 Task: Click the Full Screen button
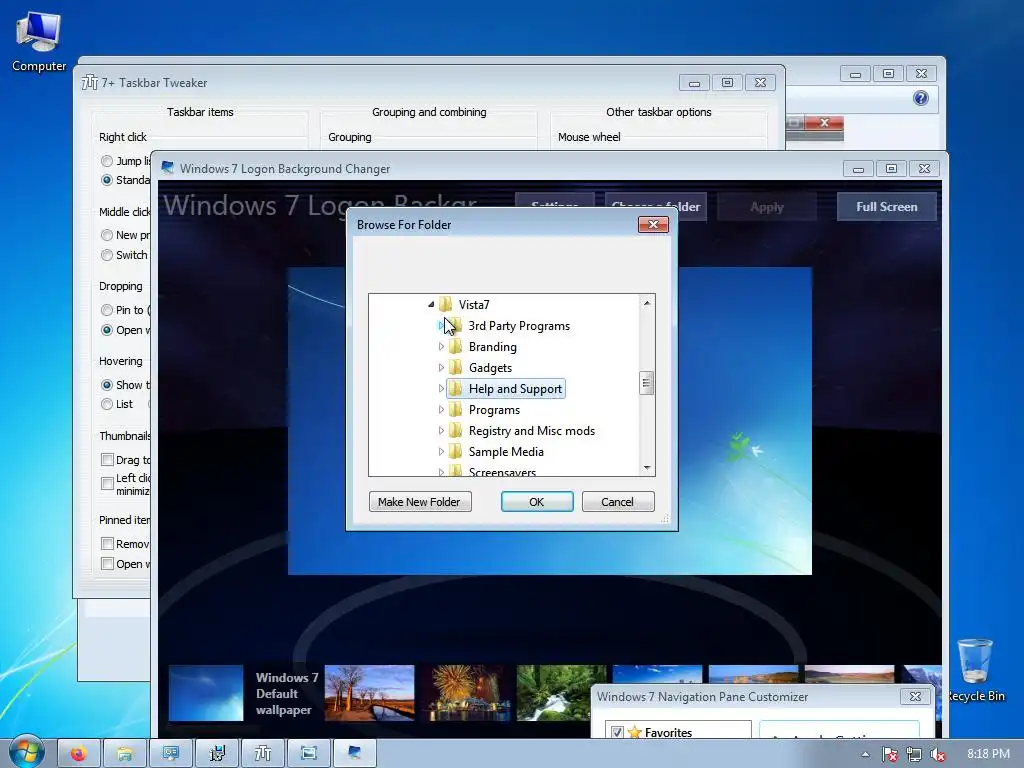click(886, 207)
